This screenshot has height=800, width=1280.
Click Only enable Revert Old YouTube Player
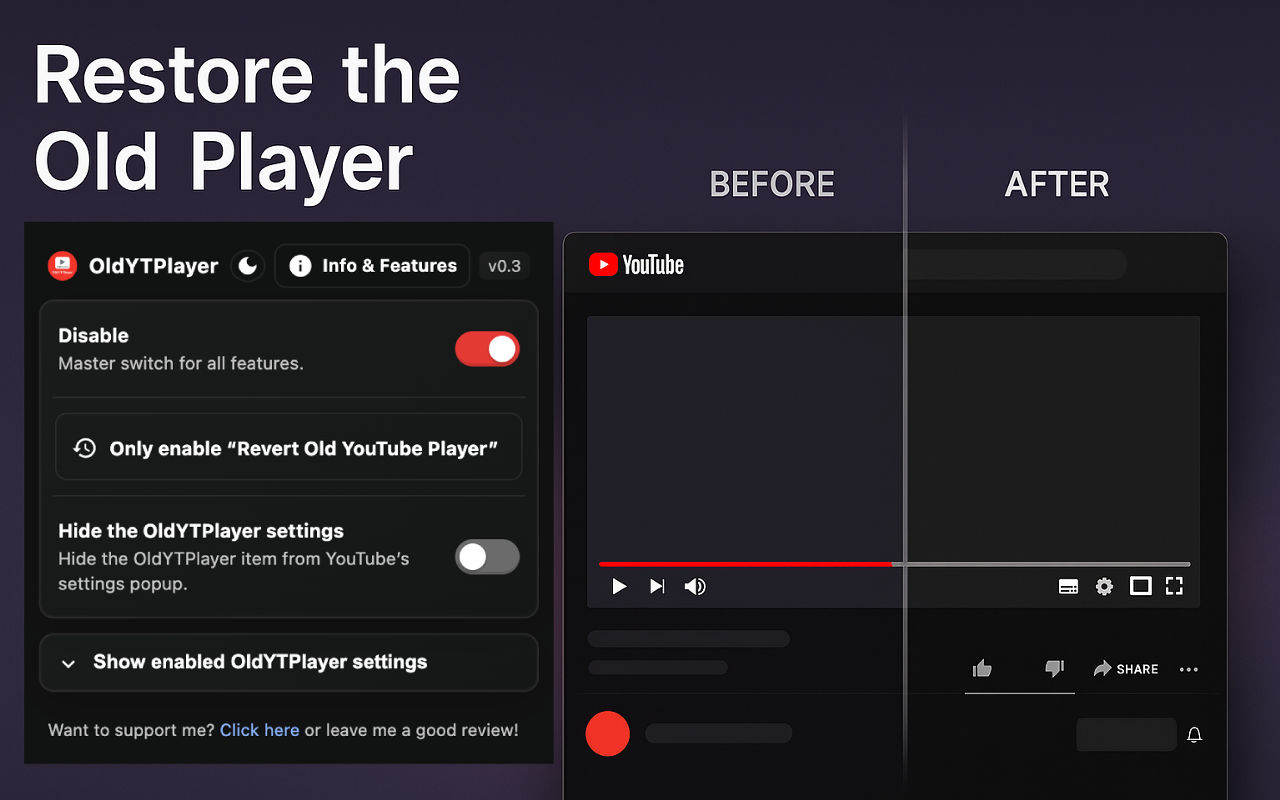[288, 447]
